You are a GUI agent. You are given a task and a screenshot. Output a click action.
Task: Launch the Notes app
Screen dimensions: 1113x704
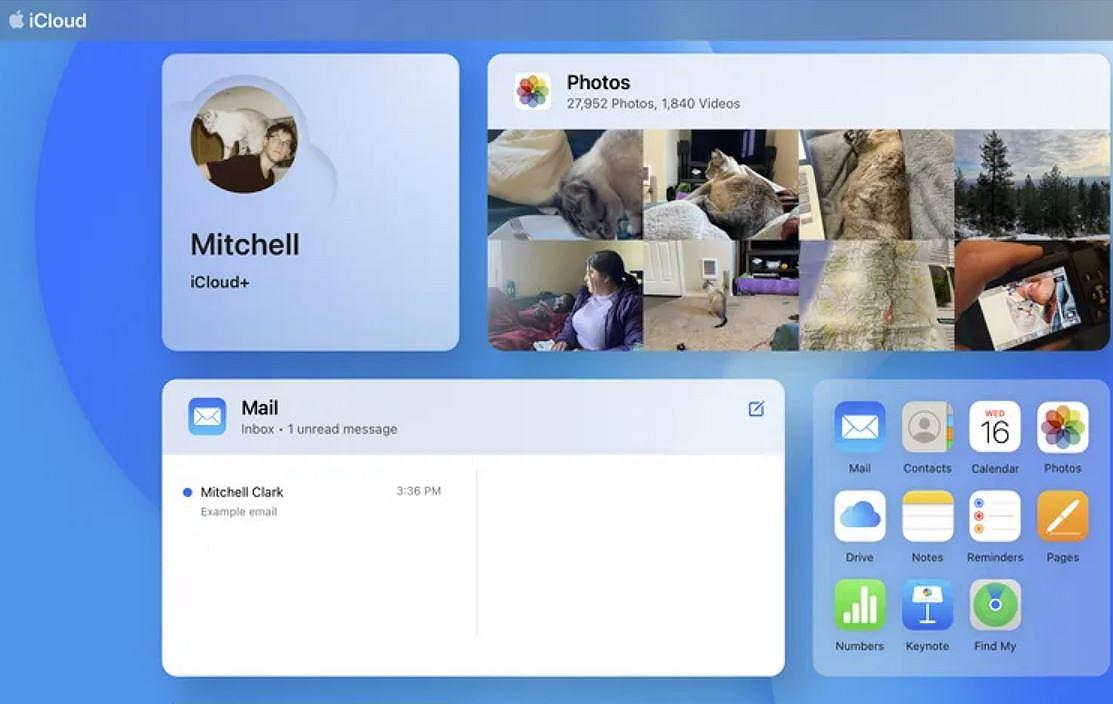pyautogui.click(x=926, y=518)
